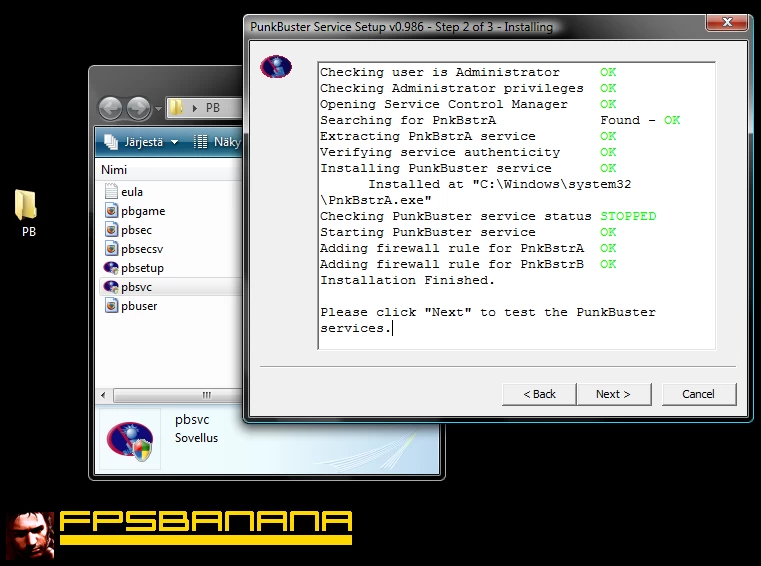Click the Explorer back navigation arrow
The width and height of the screenshot is (761, 566).
coord(111,108)
